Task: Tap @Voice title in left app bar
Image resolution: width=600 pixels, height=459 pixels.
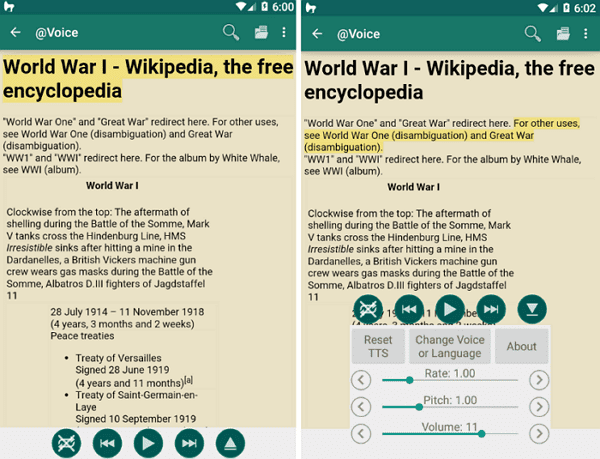Action: [x=57, y=33]
